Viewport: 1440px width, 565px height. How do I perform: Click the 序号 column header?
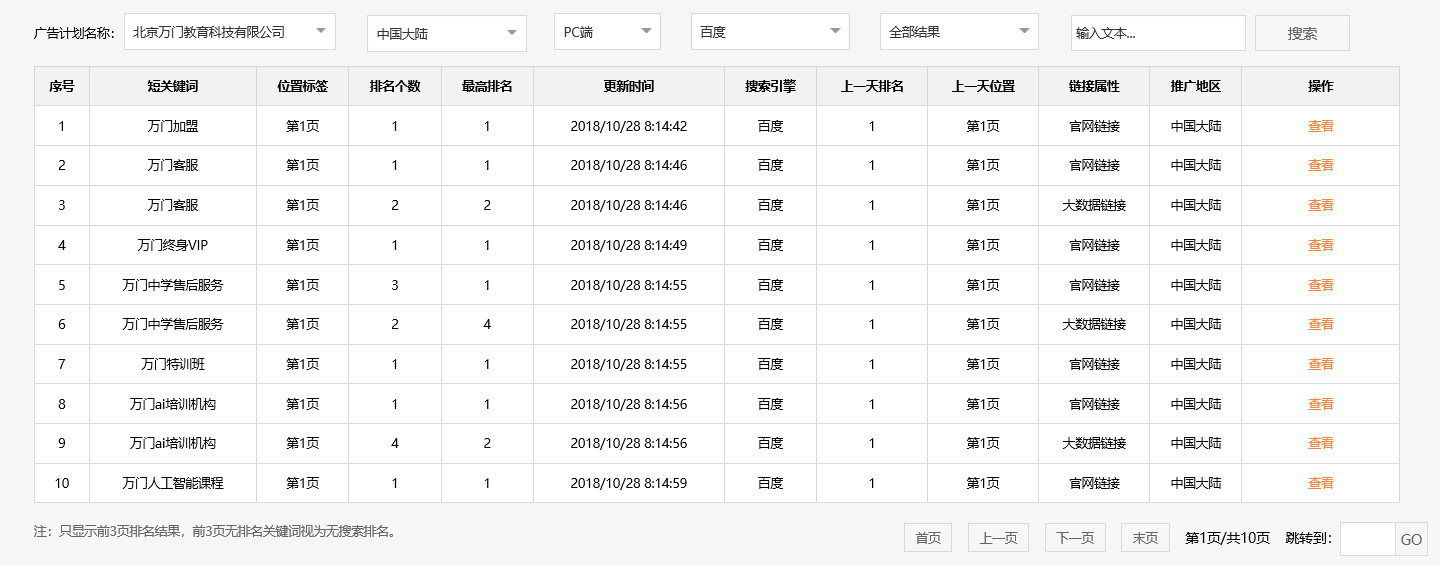click(62, 86)
